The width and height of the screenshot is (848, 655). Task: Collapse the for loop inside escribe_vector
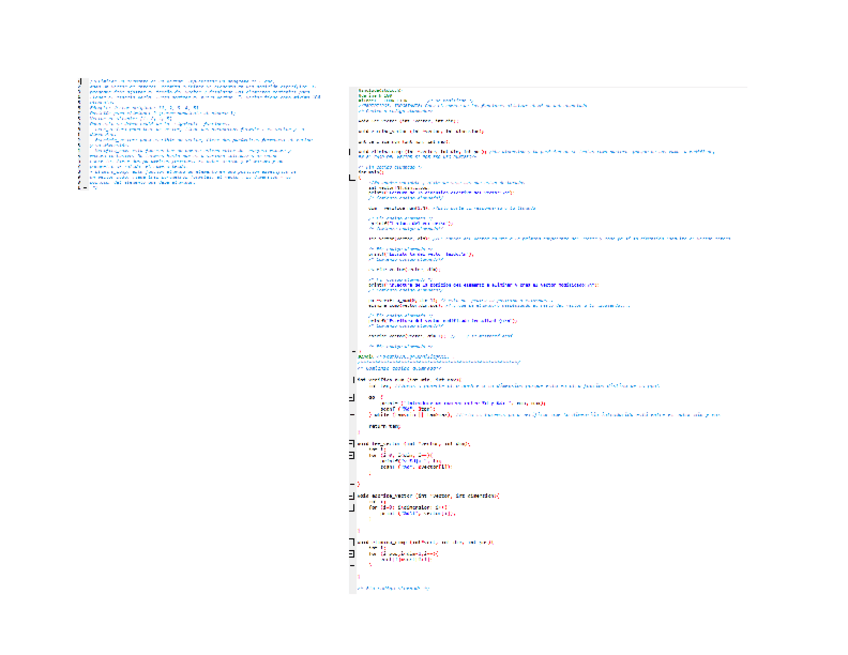coord(350,508)
